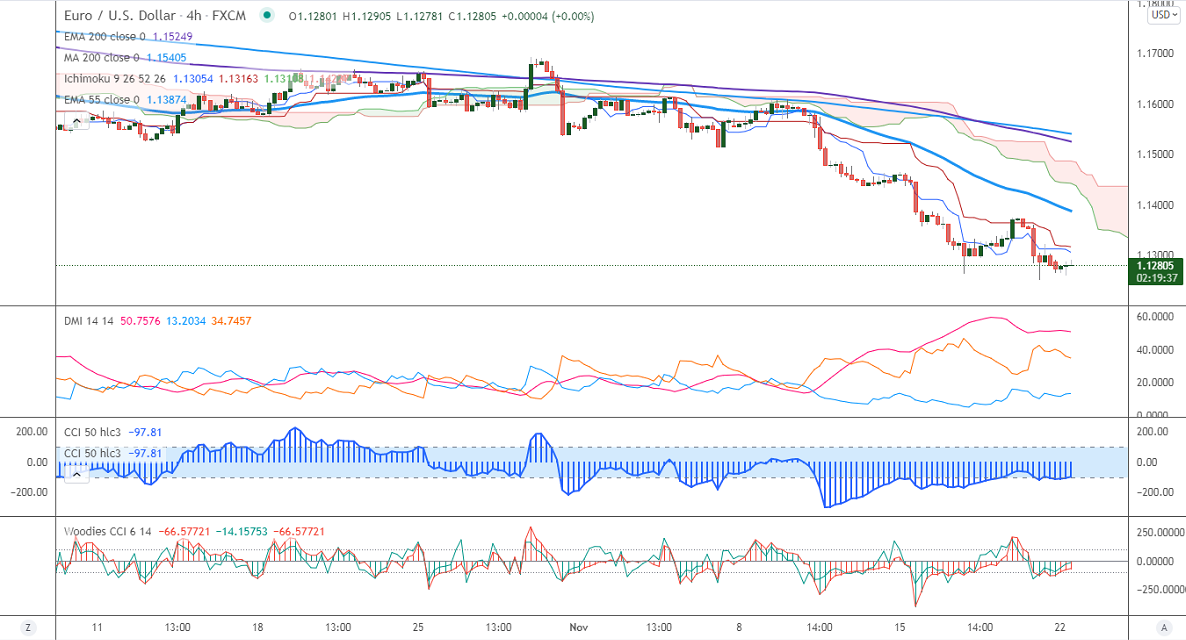Click the Nov time axis label
The height and width of the screenshot is (640, 1186).
tap(578, 627)
